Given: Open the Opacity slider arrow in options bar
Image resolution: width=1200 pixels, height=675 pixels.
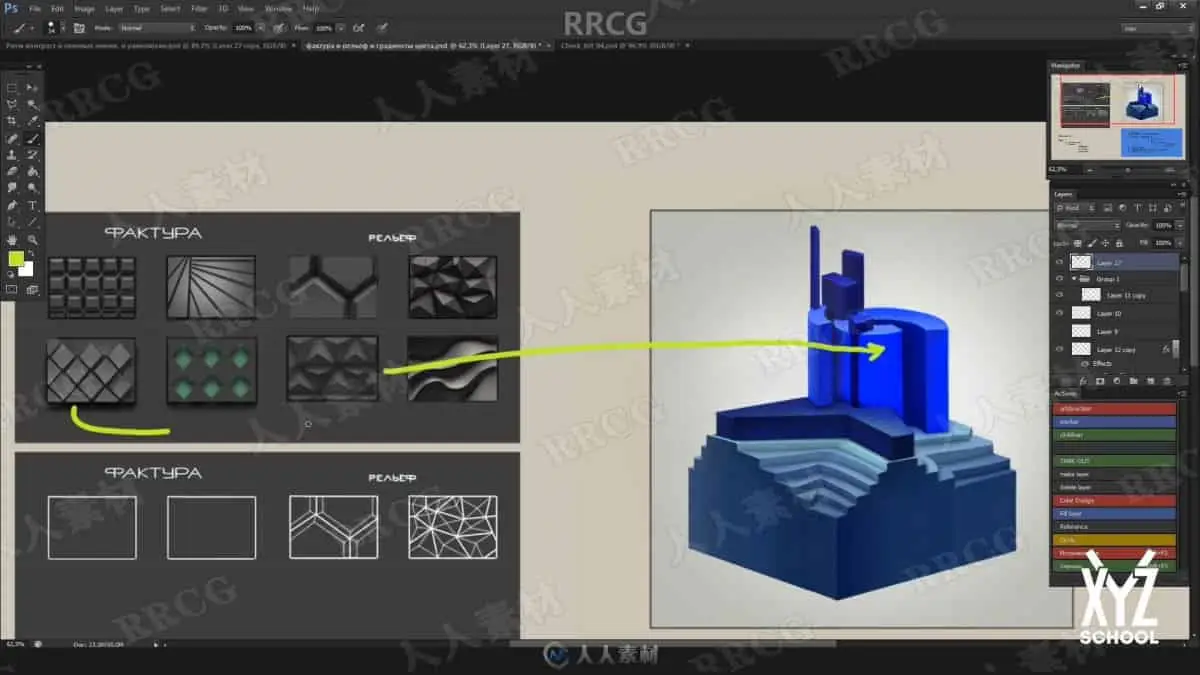Looking at the screenshot, I should [x=260, y=28].
